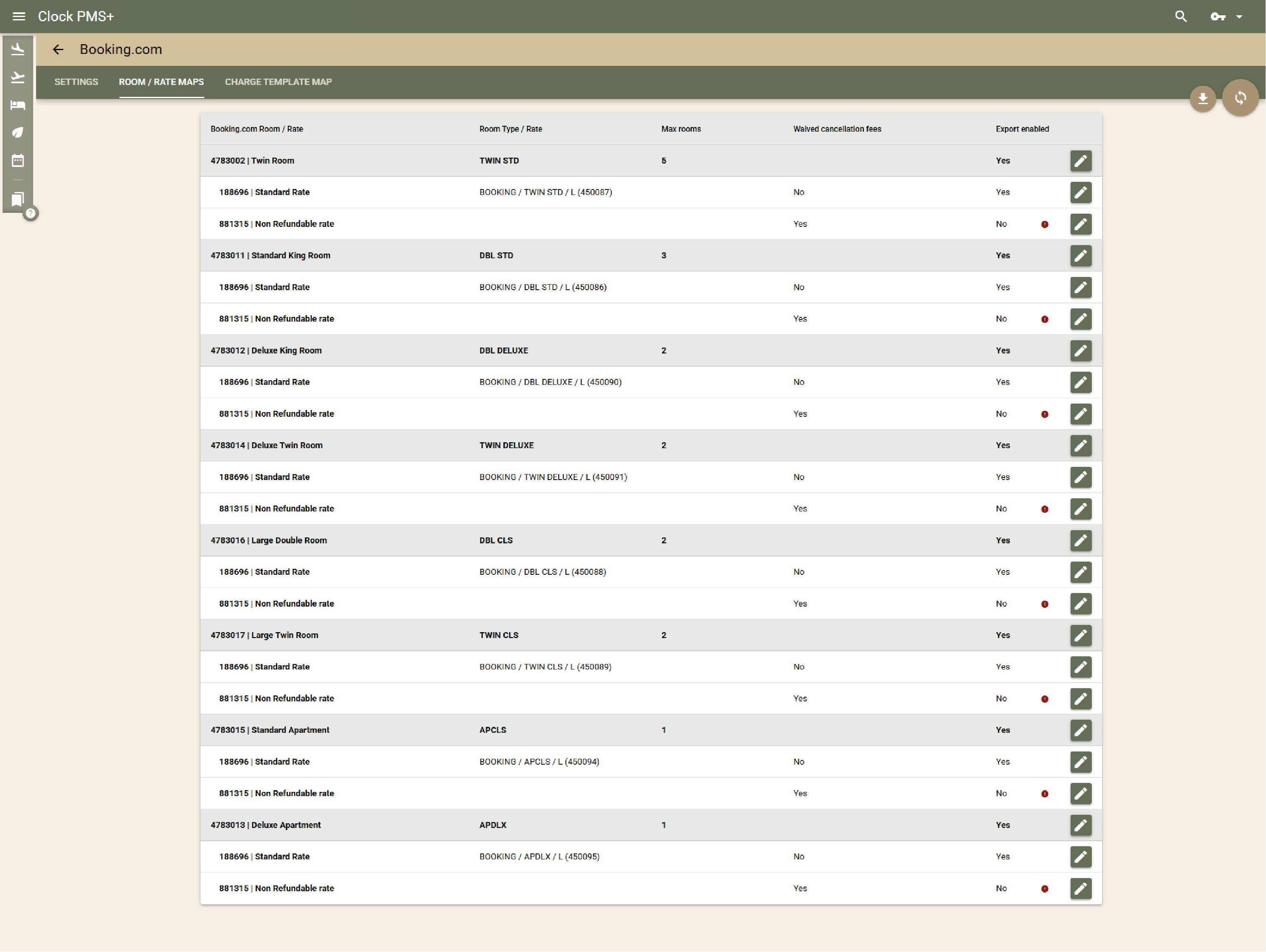Edit Standard Rate mapped to 450091
The image size is (1266, 952).
point(1081,477)
